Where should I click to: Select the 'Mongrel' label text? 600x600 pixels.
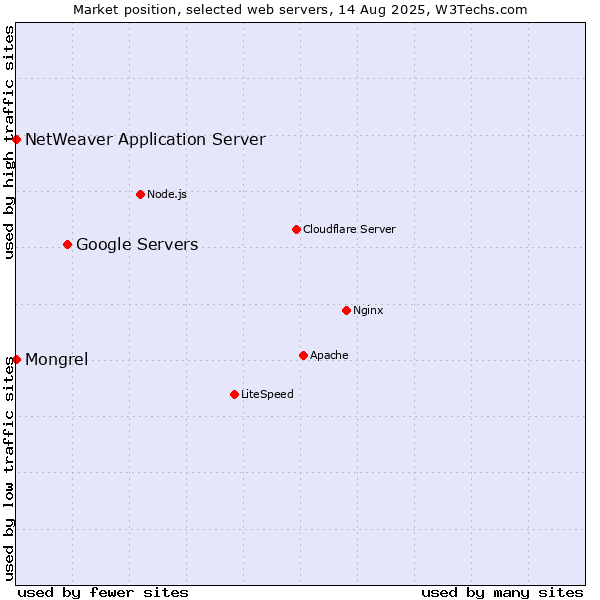[x=57, y=360]
